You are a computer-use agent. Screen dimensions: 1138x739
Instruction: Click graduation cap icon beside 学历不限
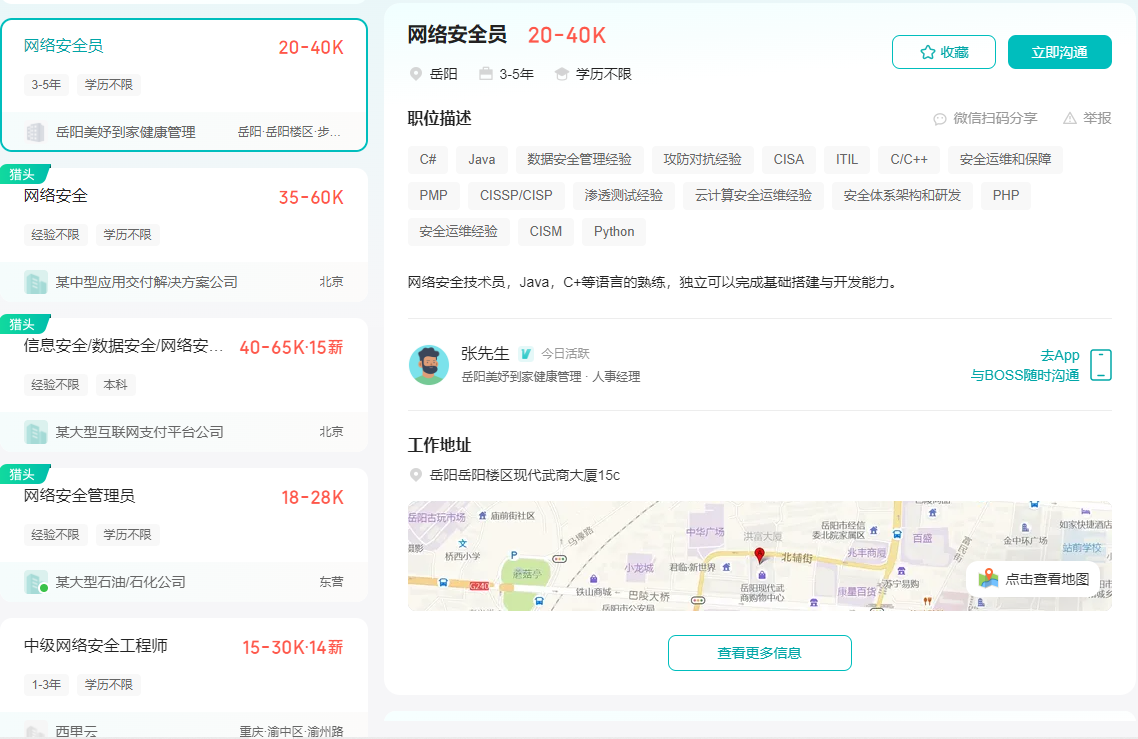click(x=562, y=74)
